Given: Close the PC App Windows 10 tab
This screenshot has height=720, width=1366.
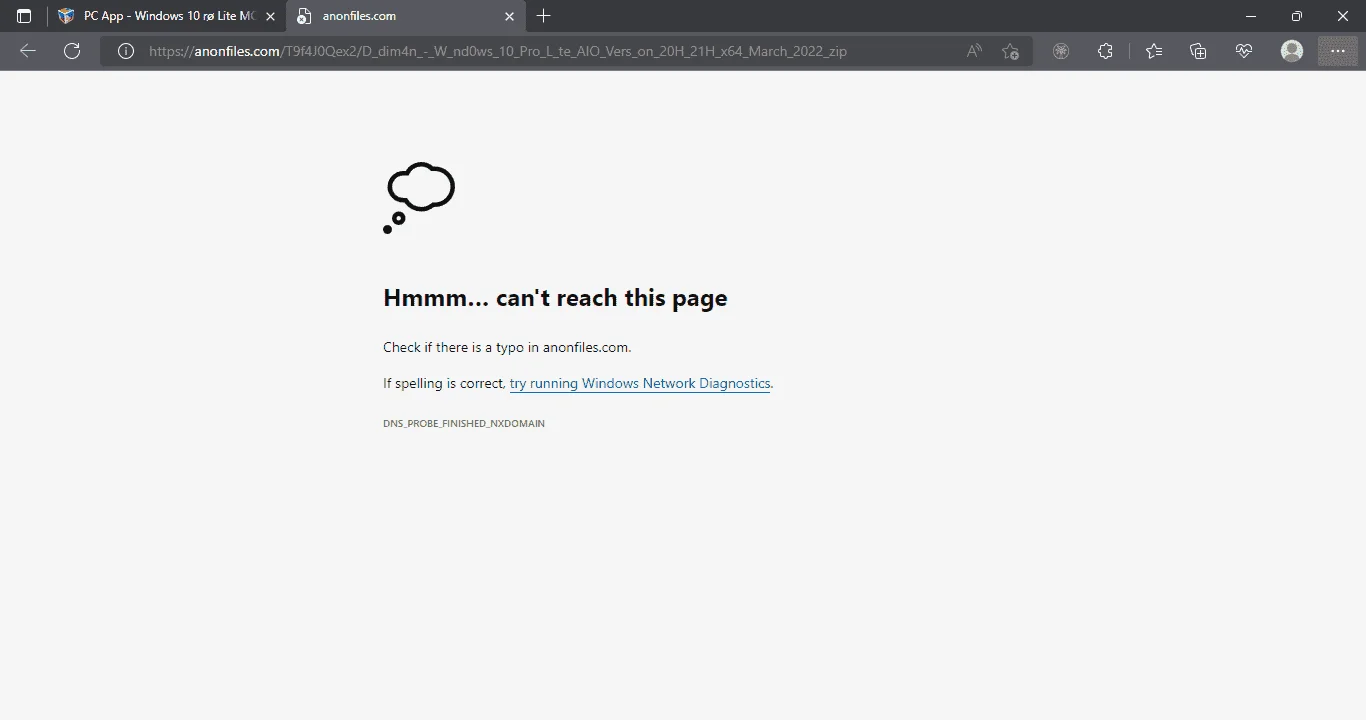Looking at the screenshot, I should click(270, 16).
